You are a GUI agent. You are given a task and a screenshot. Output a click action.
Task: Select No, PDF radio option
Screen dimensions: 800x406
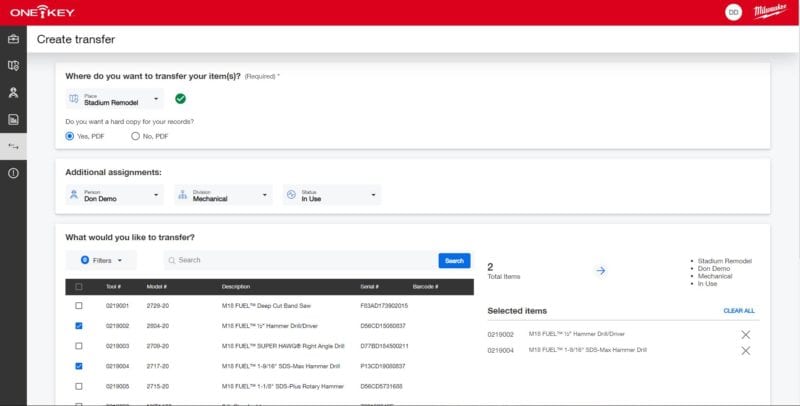[x=135, y=136]
